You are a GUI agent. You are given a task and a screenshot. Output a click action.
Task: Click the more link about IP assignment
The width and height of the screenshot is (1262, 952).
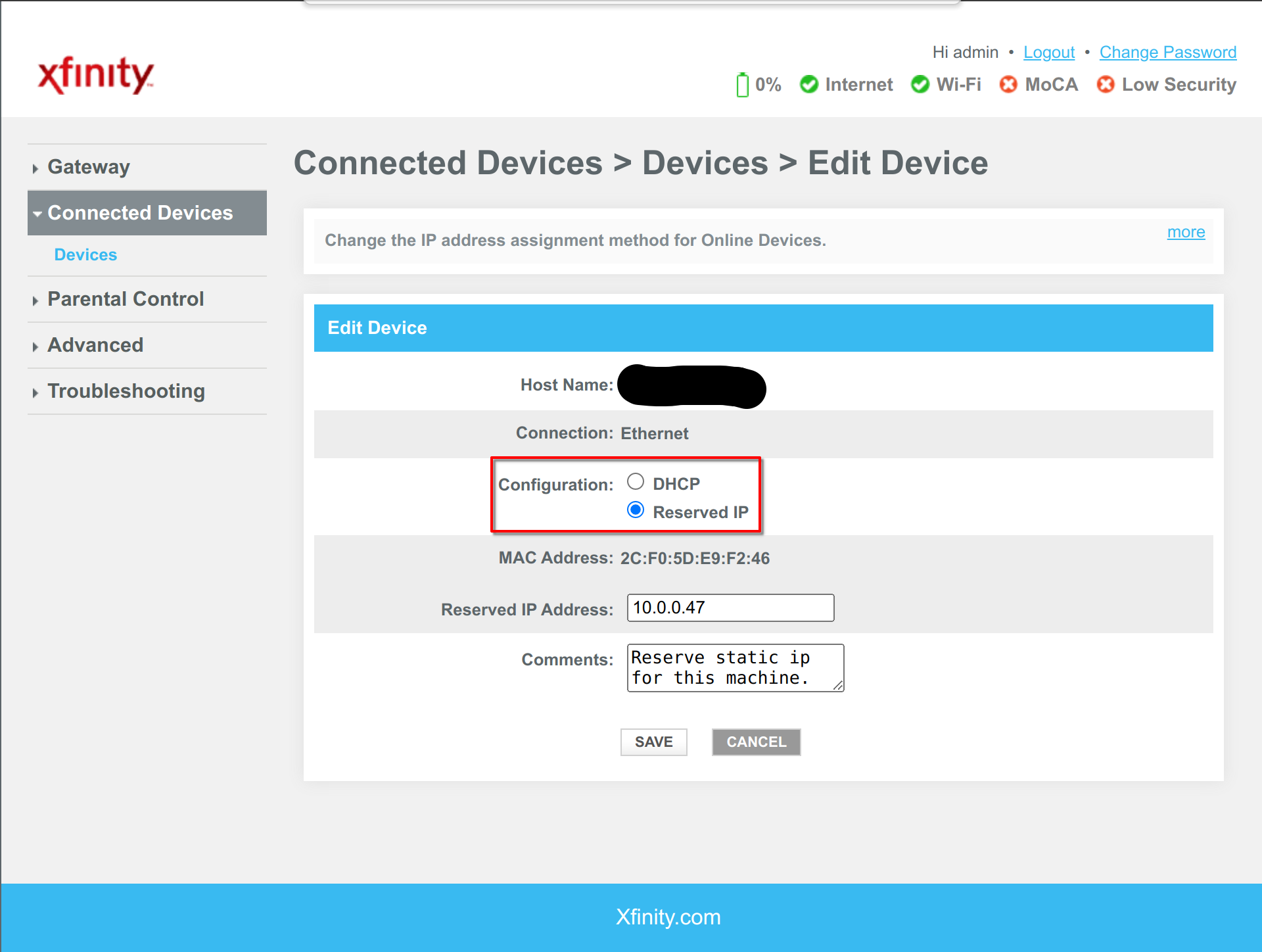(1186, 231)
